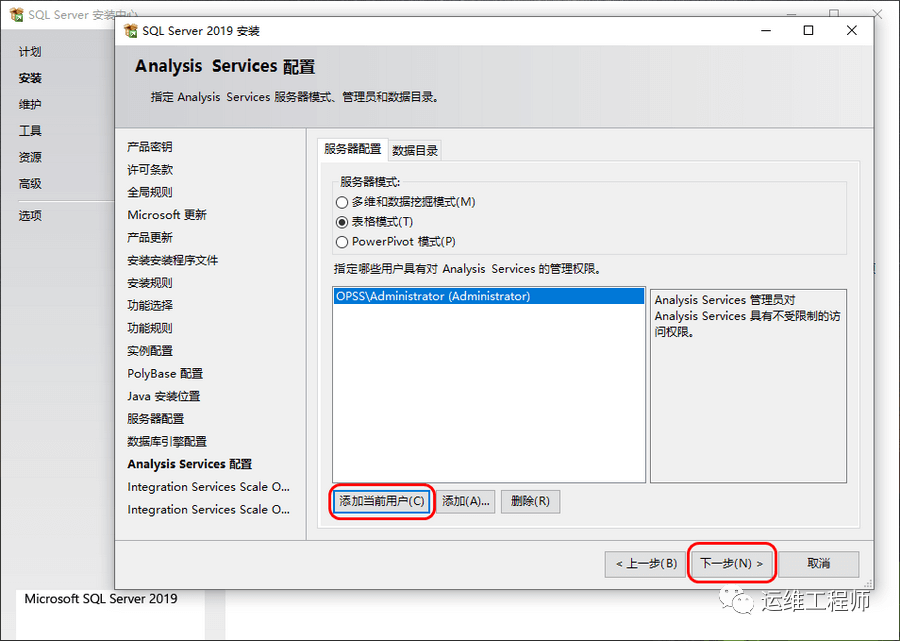Open 资源 in the Installation Center window
Viewport: 900px width, 641px height.
(x=30, y=157)
